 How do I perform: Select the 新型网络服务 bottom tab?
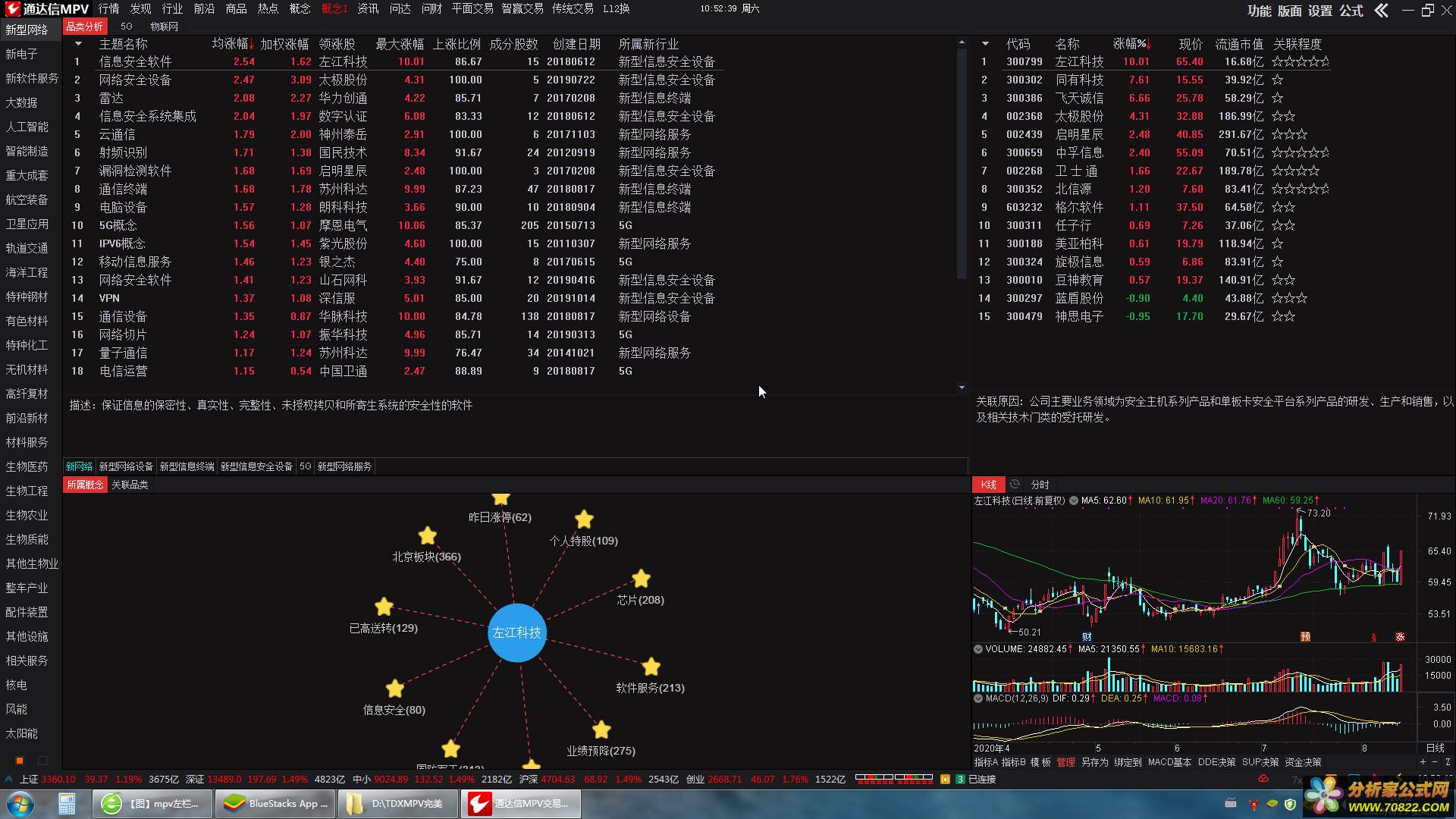[344, 466]
